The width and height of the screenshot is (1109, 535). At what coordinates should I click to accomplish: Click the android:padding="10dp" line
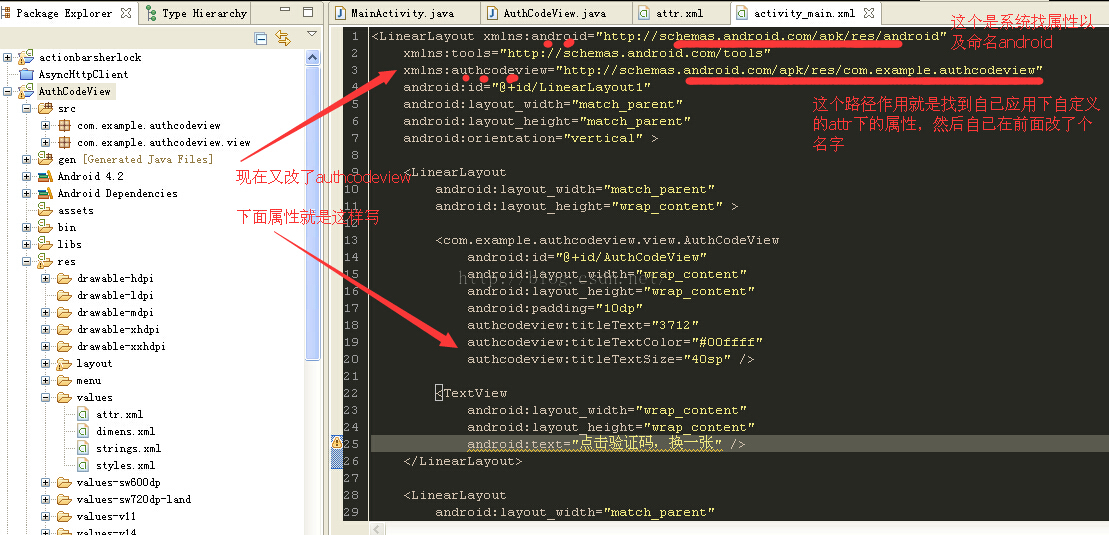pyautogui.click(x=555, y=308)
